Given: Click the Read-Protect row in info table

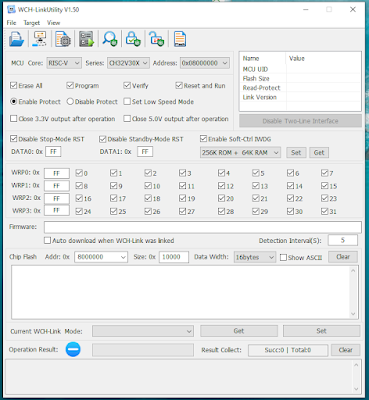Looking at the screenshot, I should (x=300, y=88).
